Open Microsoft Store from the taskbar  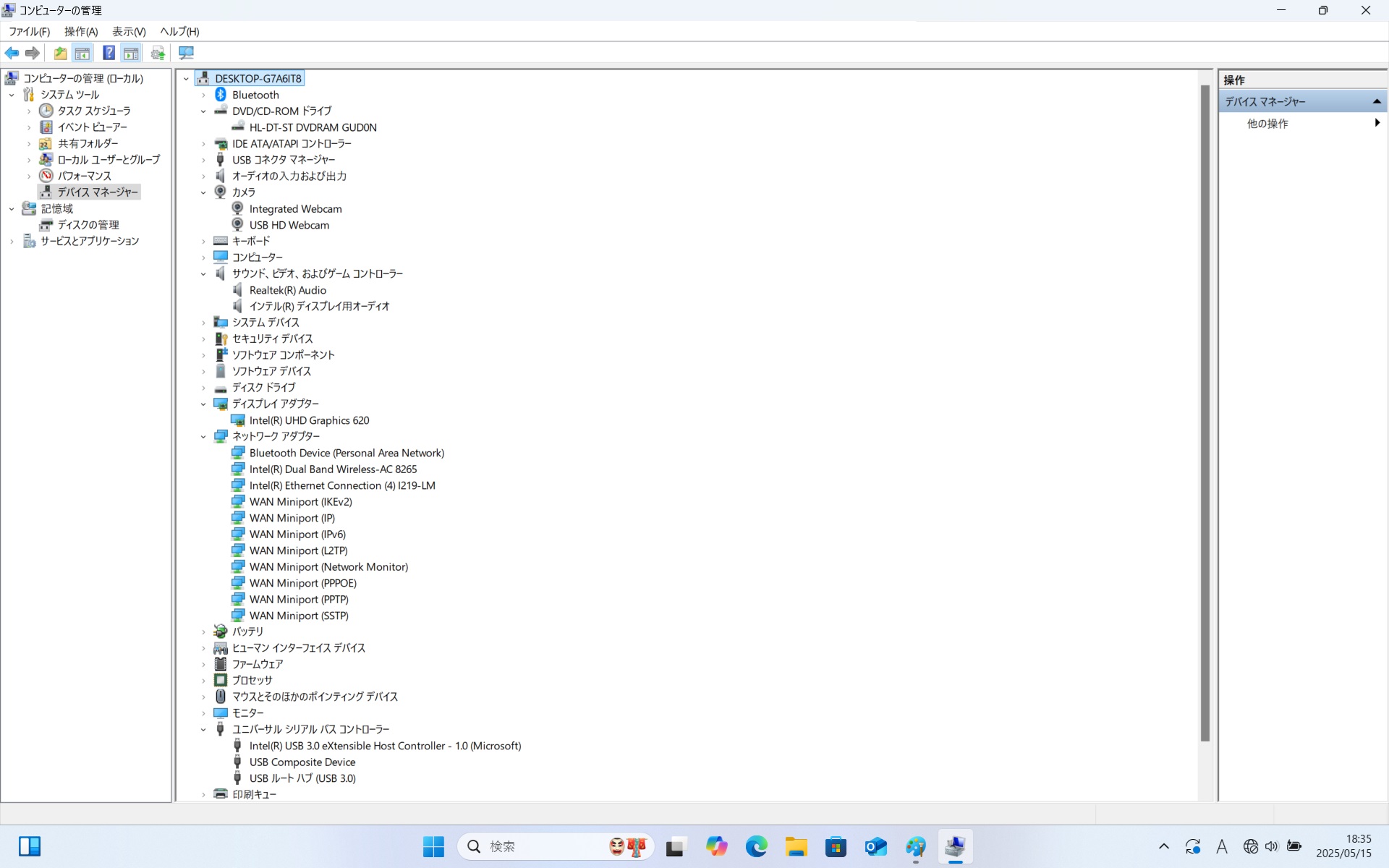836,846
